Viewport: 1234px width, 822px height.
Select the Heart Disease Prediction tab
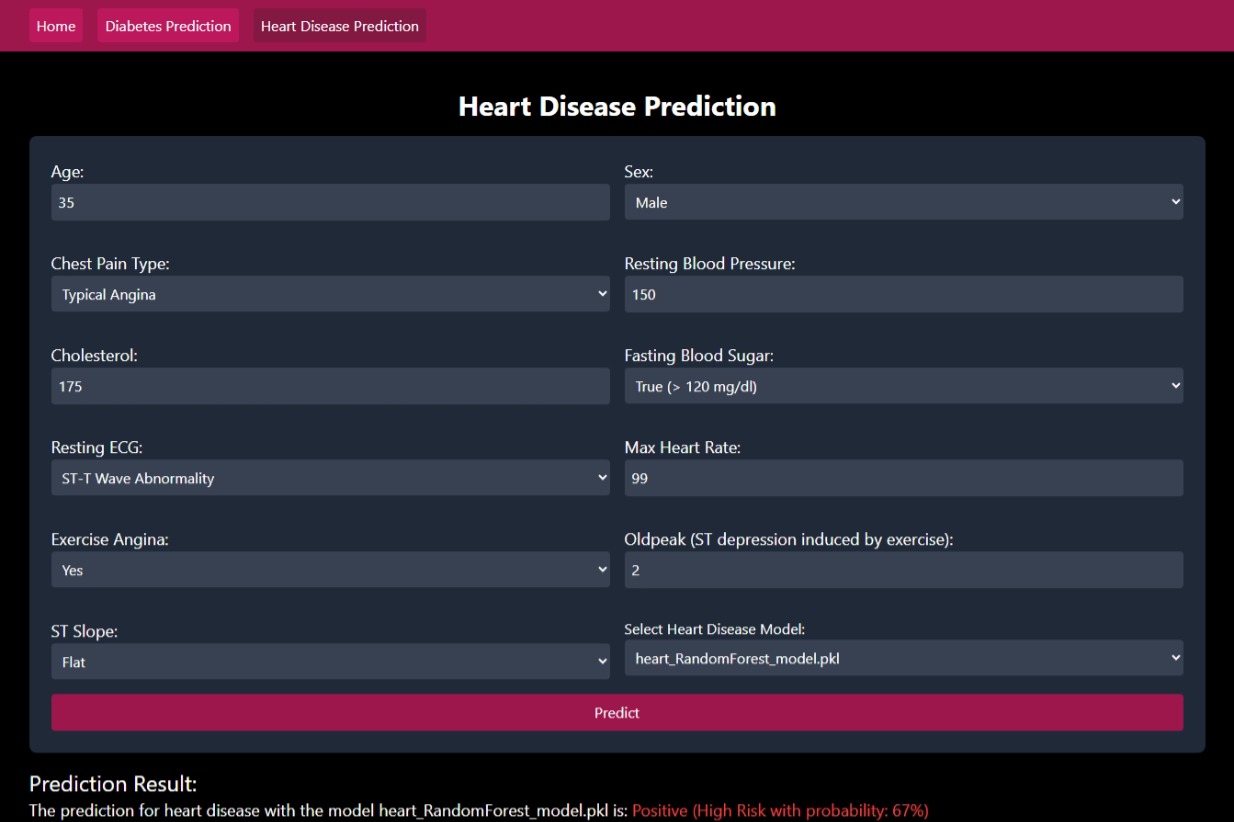tap(339, 26)
